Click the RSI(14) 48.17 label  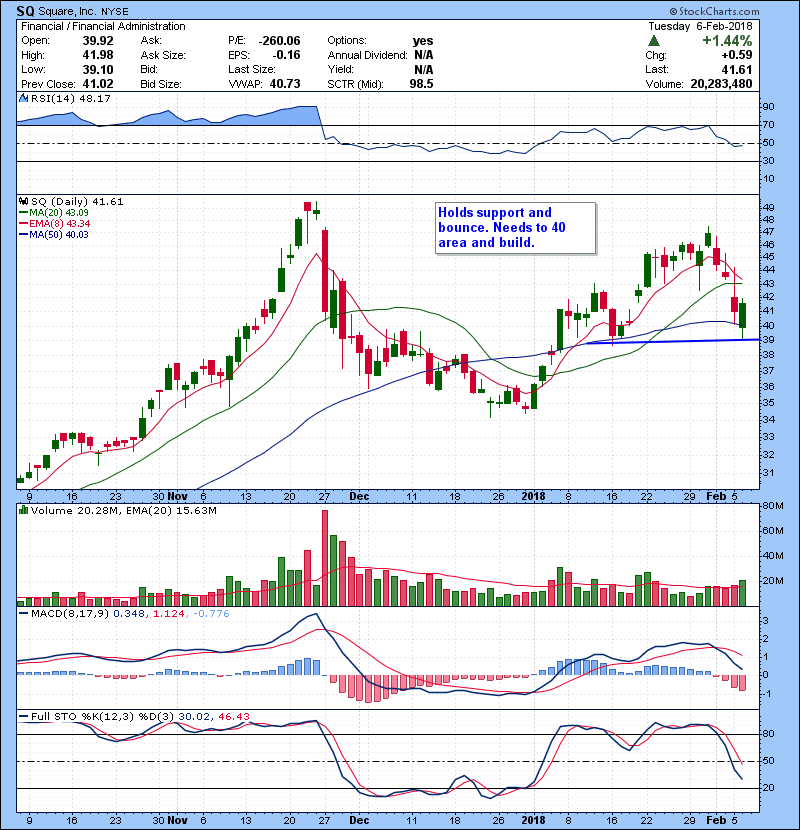[x=71, y=98]
